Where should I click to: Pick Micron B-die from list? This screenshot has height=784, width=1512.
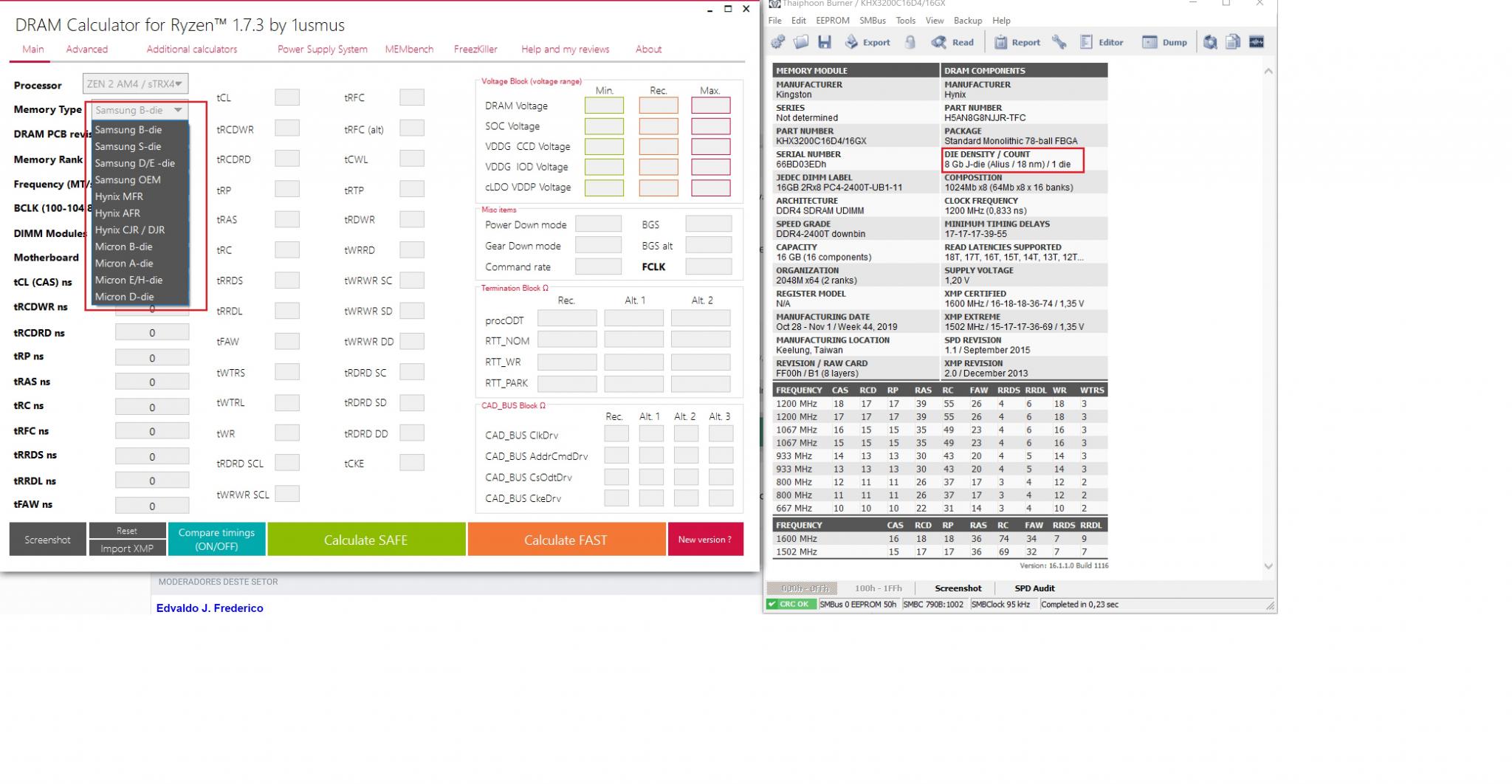coord(140,247)
